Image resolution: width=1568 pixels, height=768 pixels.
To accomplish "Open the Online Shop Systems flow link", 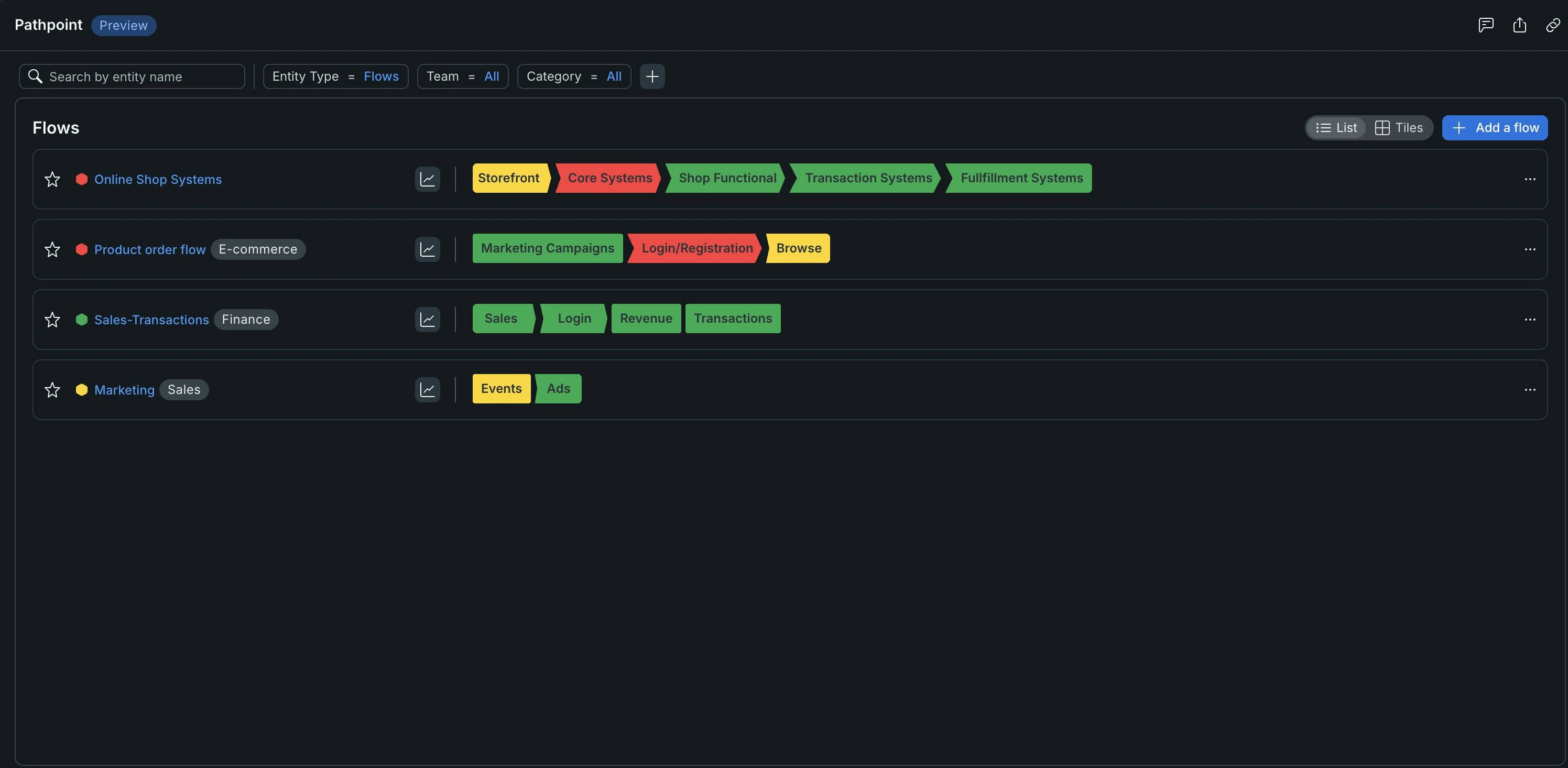I will click(158, 180).
